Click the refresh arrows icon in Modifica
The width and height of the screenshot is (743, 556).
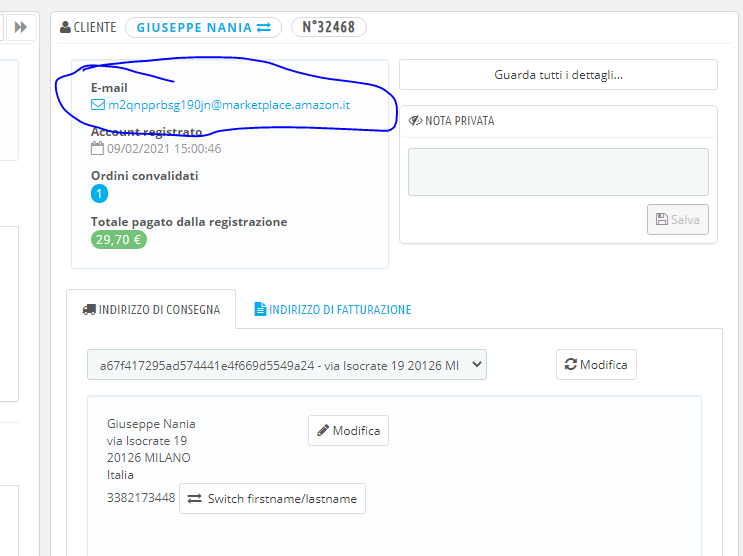(x=571, y=364)
